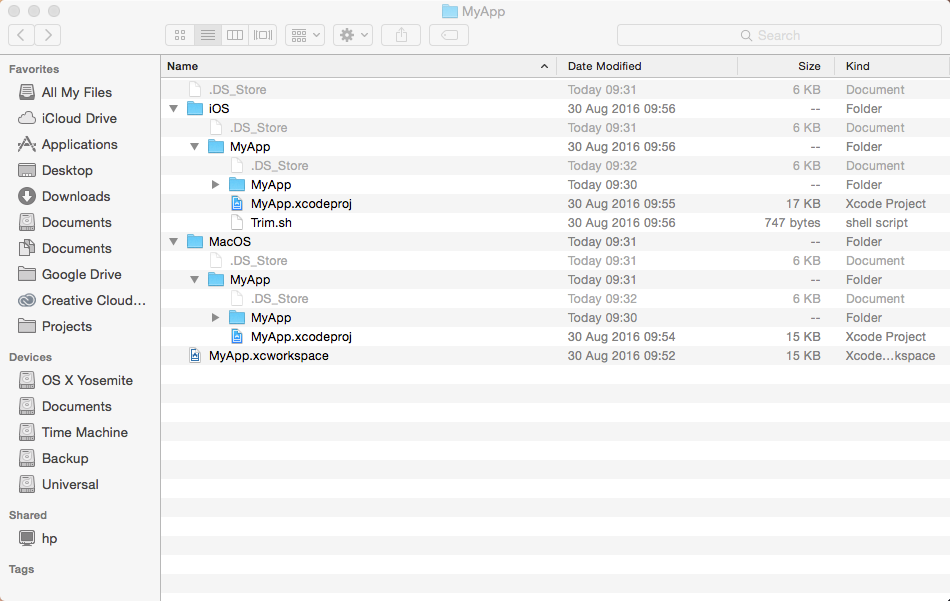Image resolution: width=950 pixels, height=601 pixels.
Task: Expand the inner MyApp folder under MacOS
Action: (215, 317)
